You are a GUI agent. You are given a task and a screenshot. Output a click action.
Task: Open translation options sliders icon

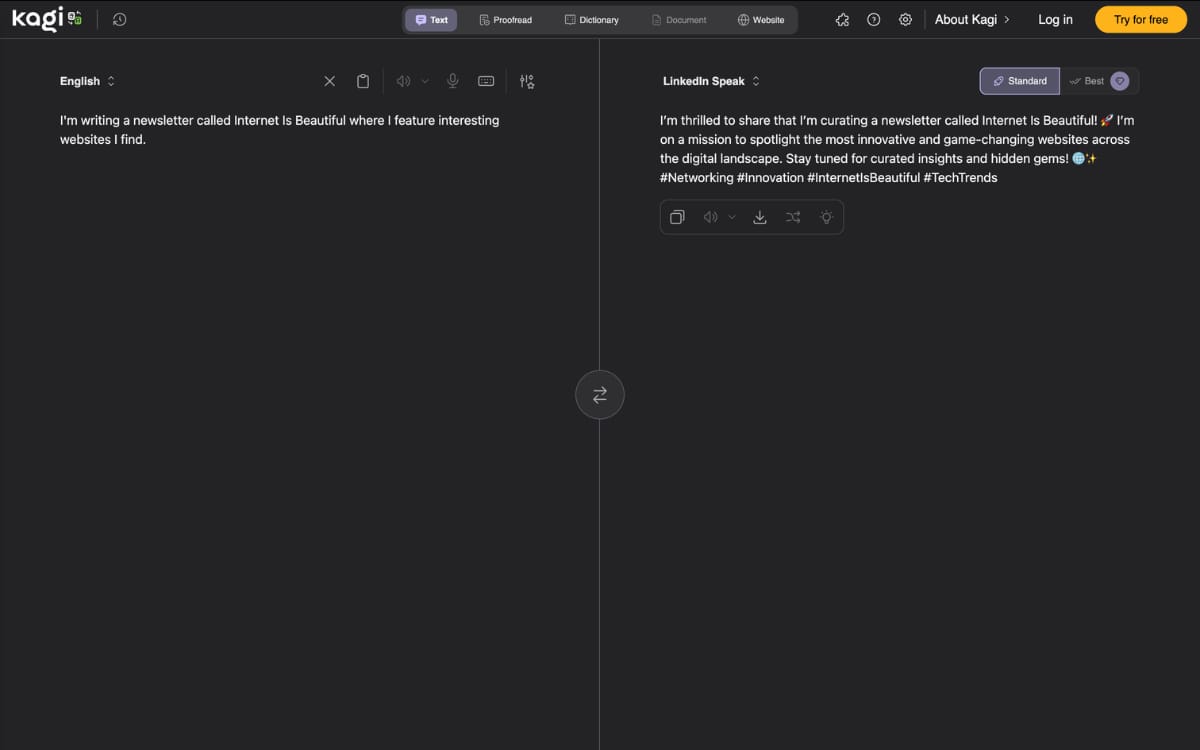(527, 81)
